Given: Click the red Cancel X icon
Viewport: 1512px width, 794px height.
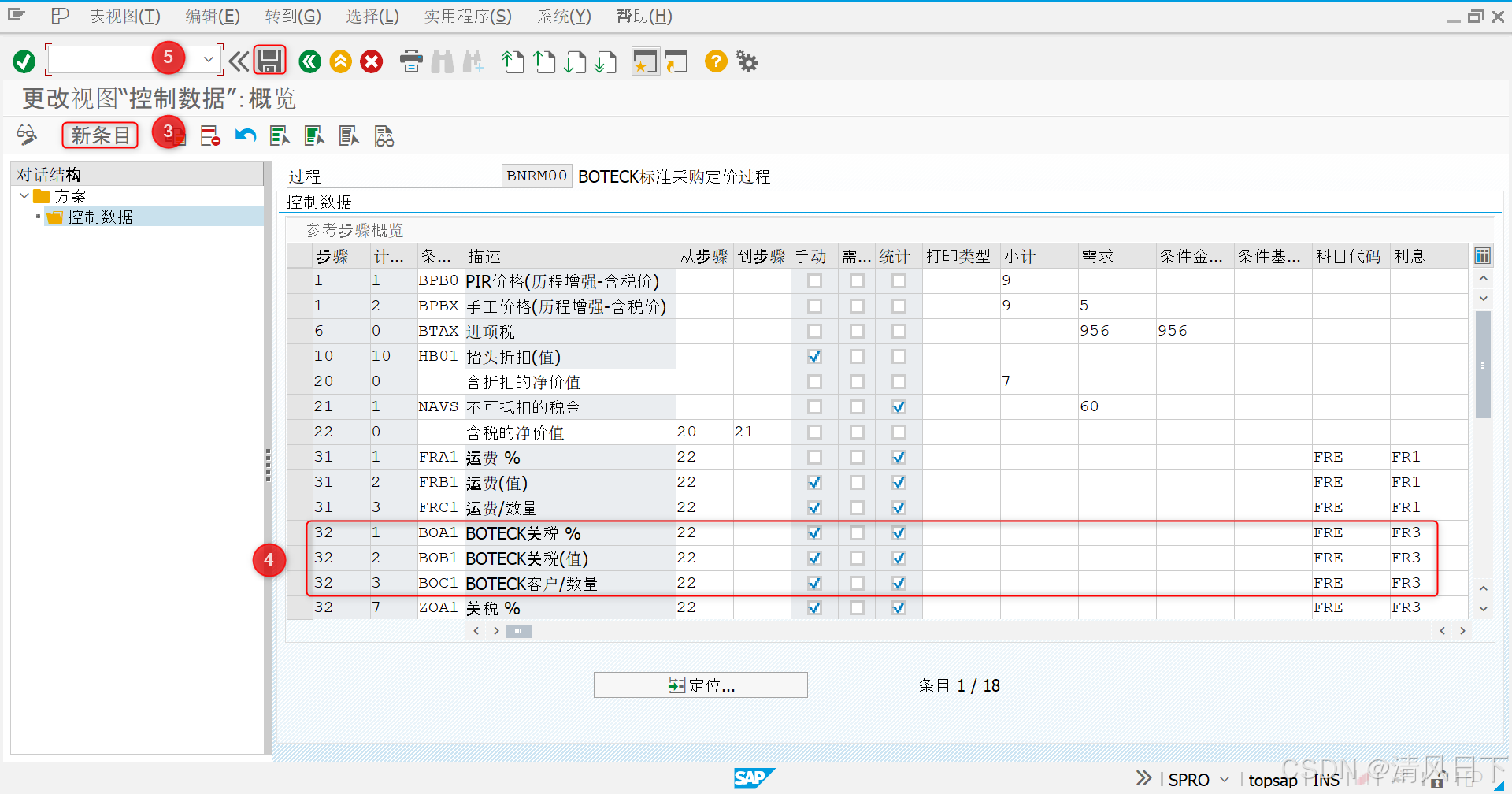Looking at the screenshot, I should point(372,61).
